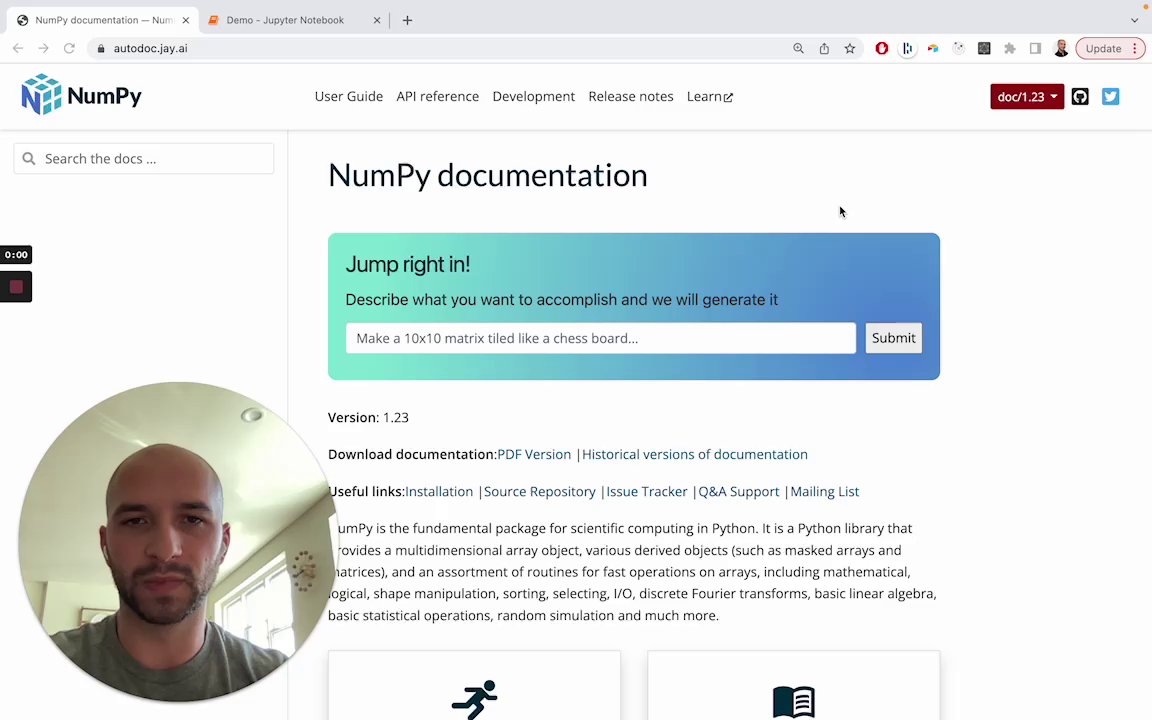Click the Chrome Update button
Viewport: 1152px width, 720px height.
tap(1110, 48)
